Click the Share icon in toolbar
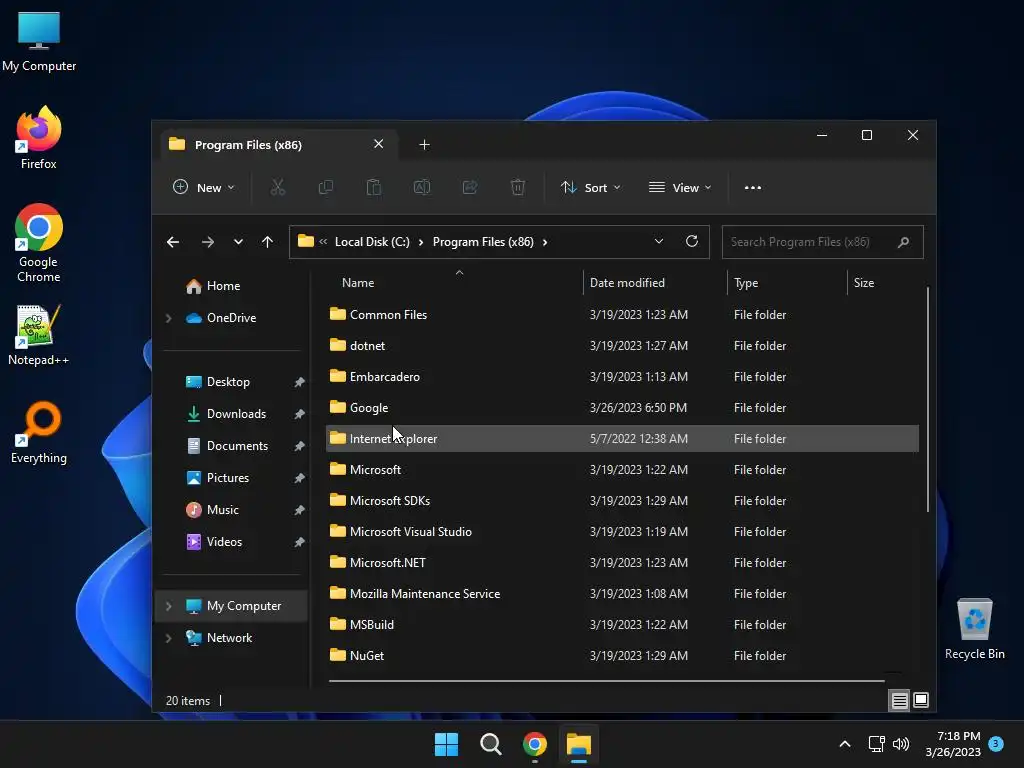 (470, 187)
